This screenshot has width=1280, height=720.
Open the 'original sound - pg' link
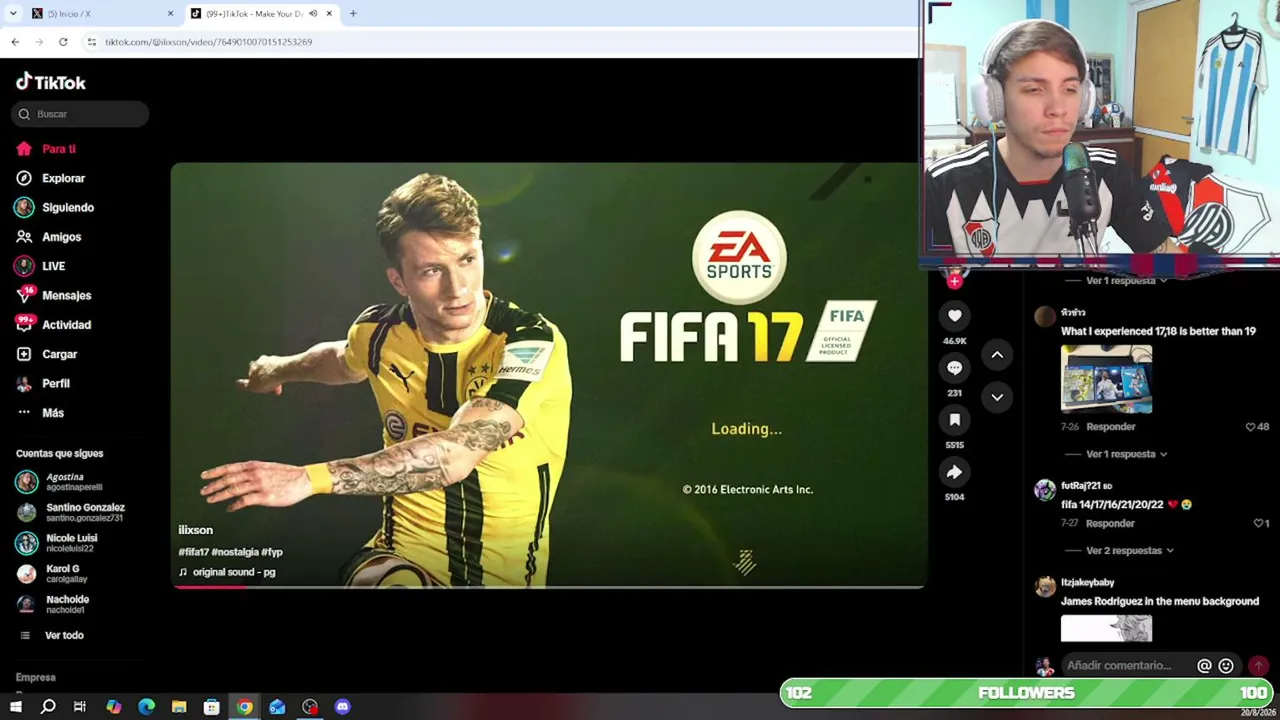pyautogui.click(x=227, y=572)
